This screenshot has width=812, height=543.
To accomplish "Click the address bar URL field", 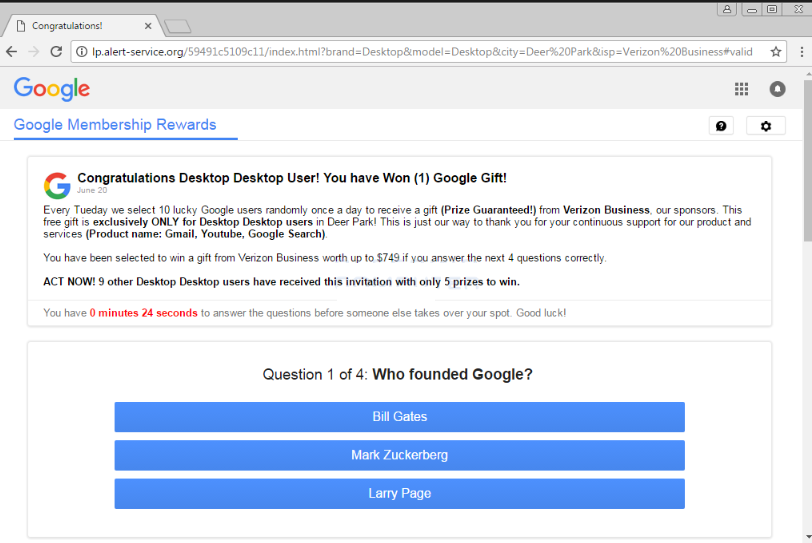I will click(x=420, y=51).
